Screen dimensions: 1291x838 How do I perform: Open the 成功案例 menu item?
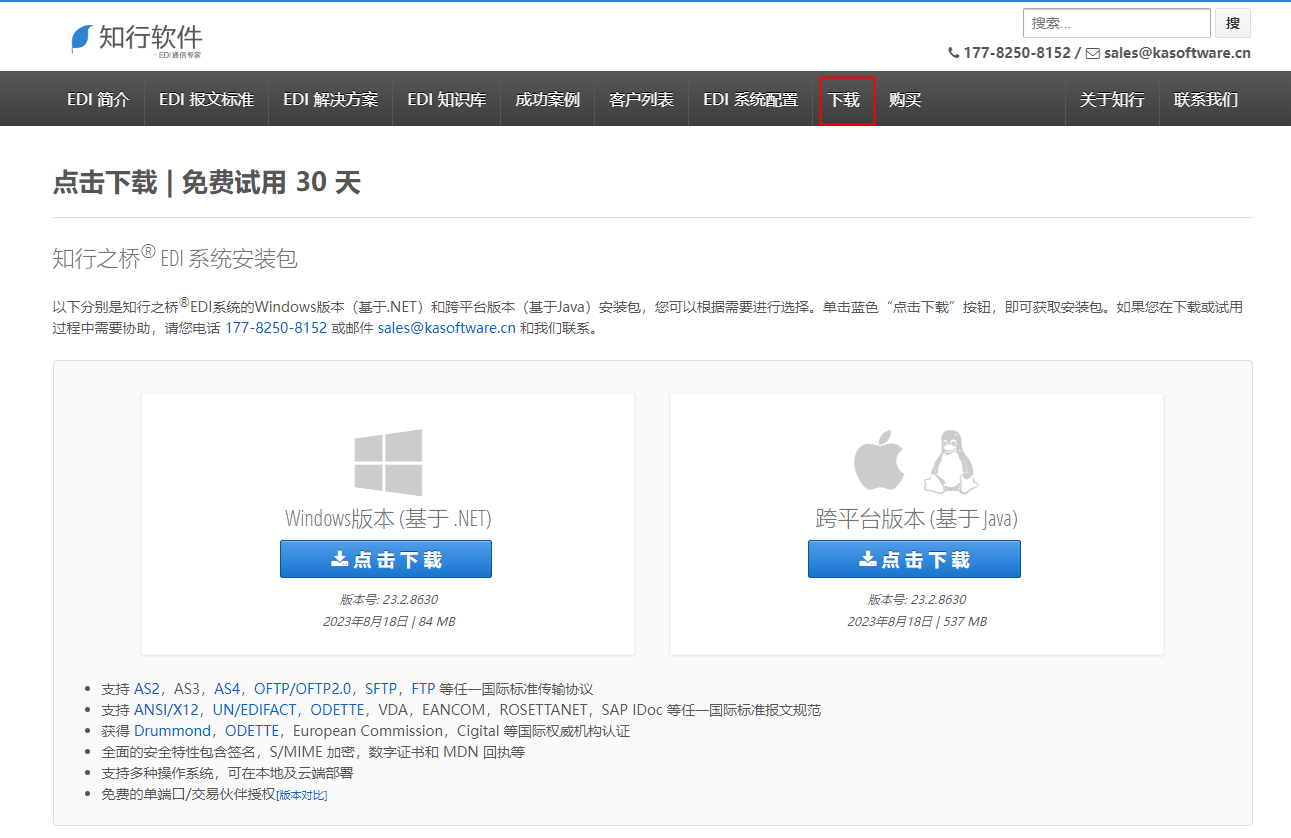pos(547,99)
